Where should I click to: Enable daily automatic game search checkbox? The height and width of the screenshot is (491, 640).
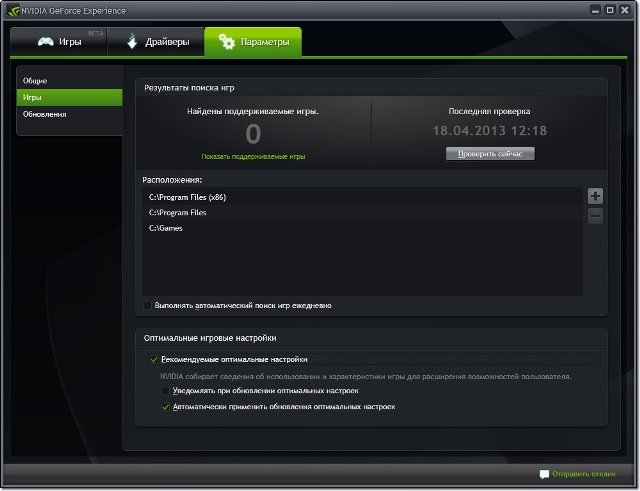[x=148, y=306]
